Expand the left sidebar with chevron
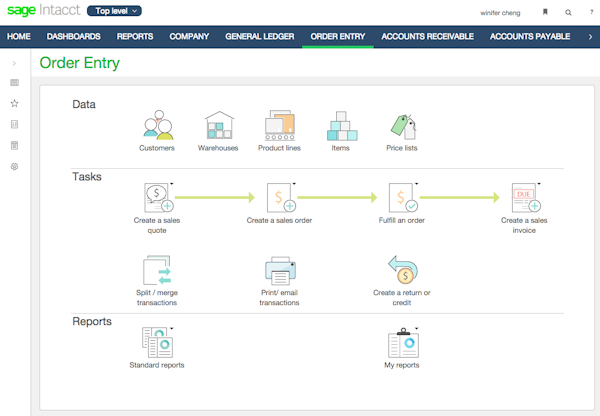 coord(14,63)
